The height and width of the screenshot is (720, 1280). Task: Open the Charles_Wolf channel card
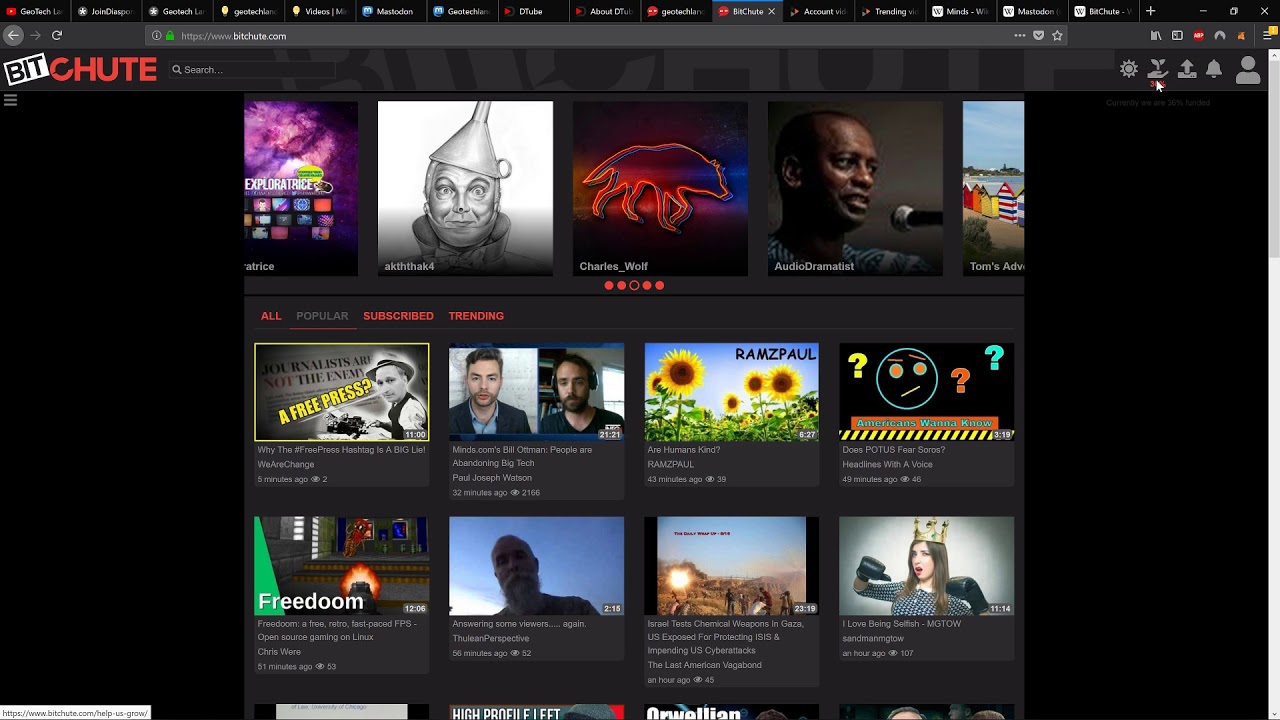pos(660,188)
